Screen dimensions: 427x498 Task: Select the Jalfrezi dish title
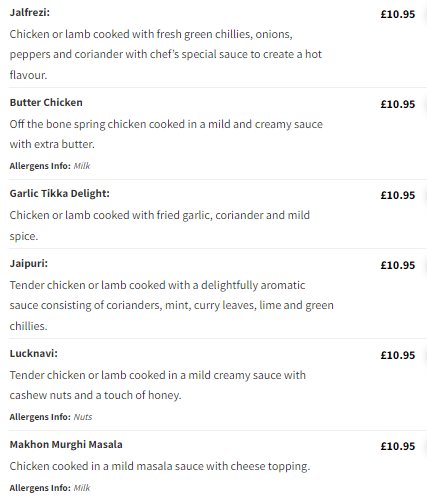pyautogui.click(x=30, y=13)
